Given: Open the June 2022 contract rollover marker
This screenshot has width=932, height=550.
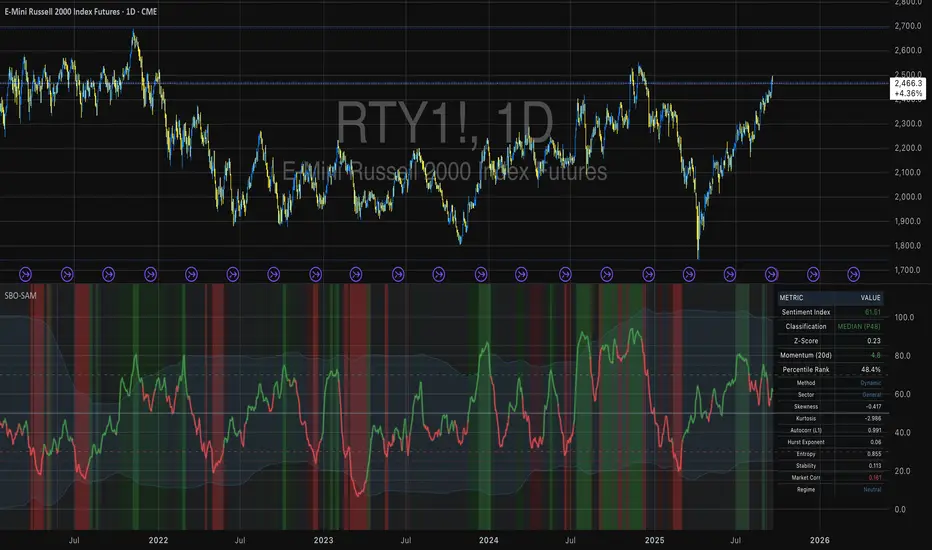Looking at the screenshot, I should 233,274.
